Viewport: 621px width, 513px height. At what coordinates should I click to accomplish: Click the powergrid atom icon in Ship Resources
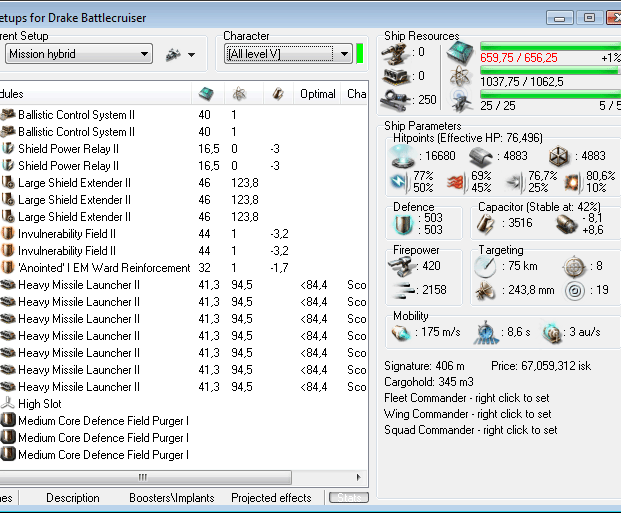pyautogui.click(x=460, y=76)
